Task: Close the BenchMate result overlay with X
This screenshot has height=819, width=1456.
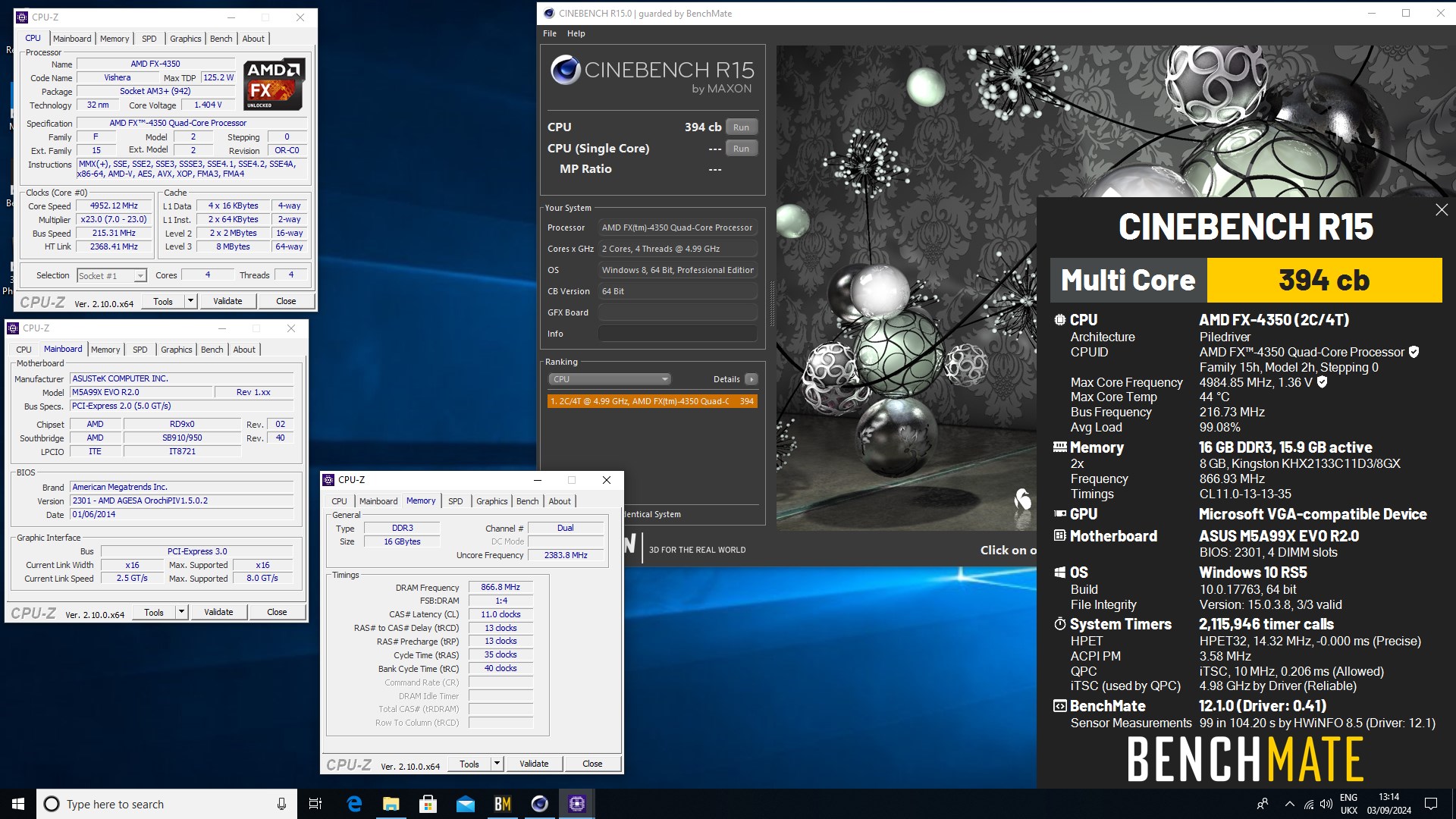Action: click(x=1442, y=210)
